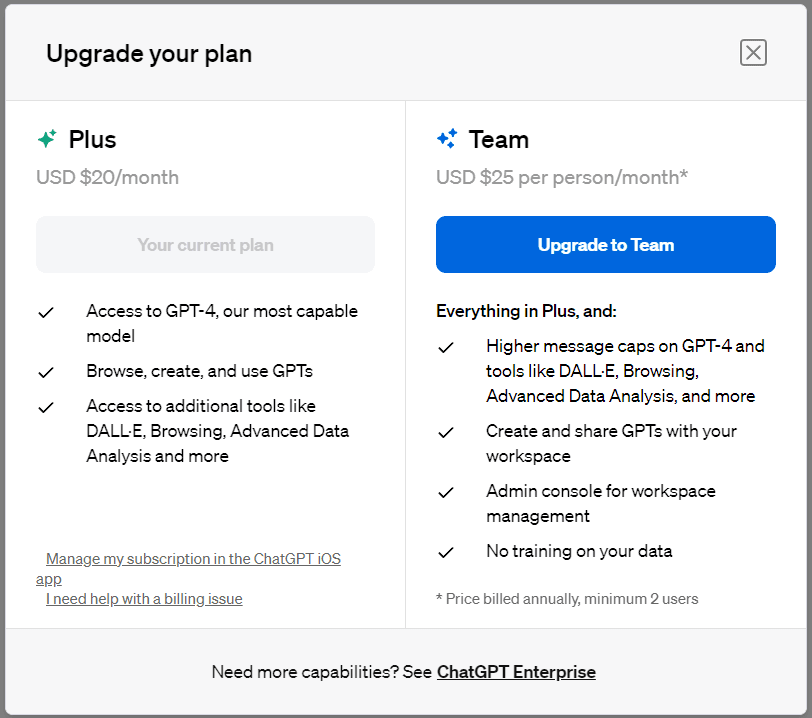Click the checkmark beside 'Higher message caps on GPT-4'
The width and height of the screenshot is (812, 718).
click(446, 346)
